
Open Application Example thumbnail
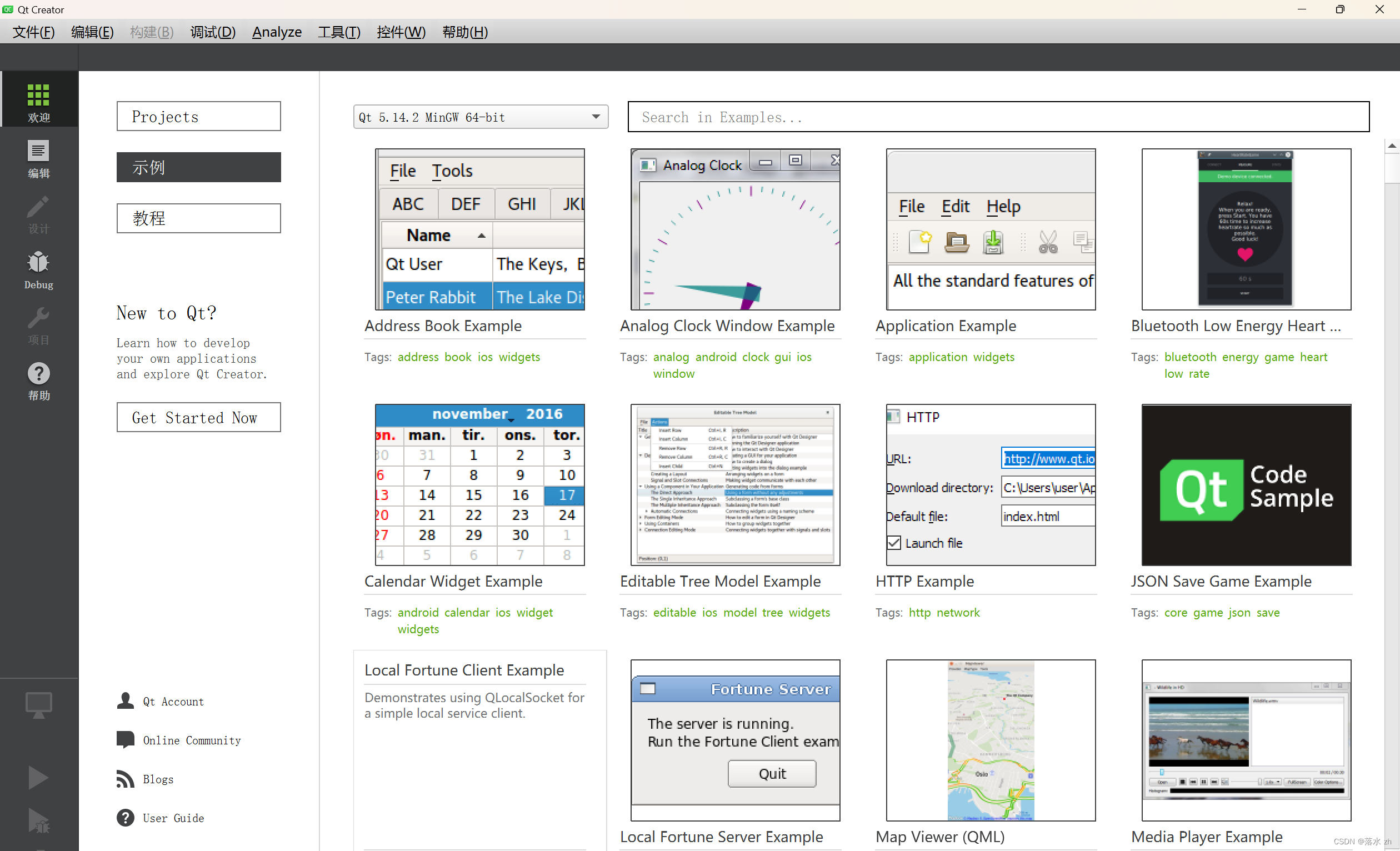point(991,229)
